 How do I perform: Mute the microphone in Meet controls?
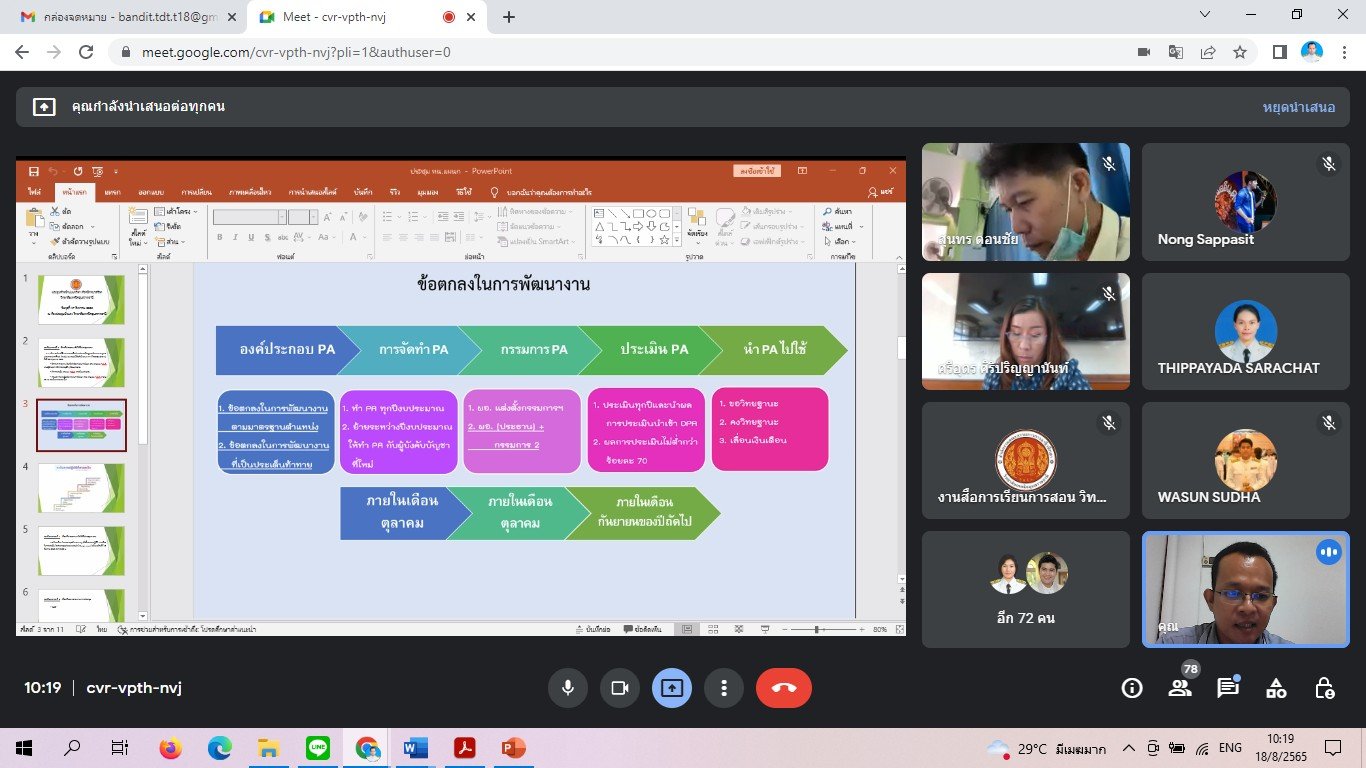pos(567,688)
